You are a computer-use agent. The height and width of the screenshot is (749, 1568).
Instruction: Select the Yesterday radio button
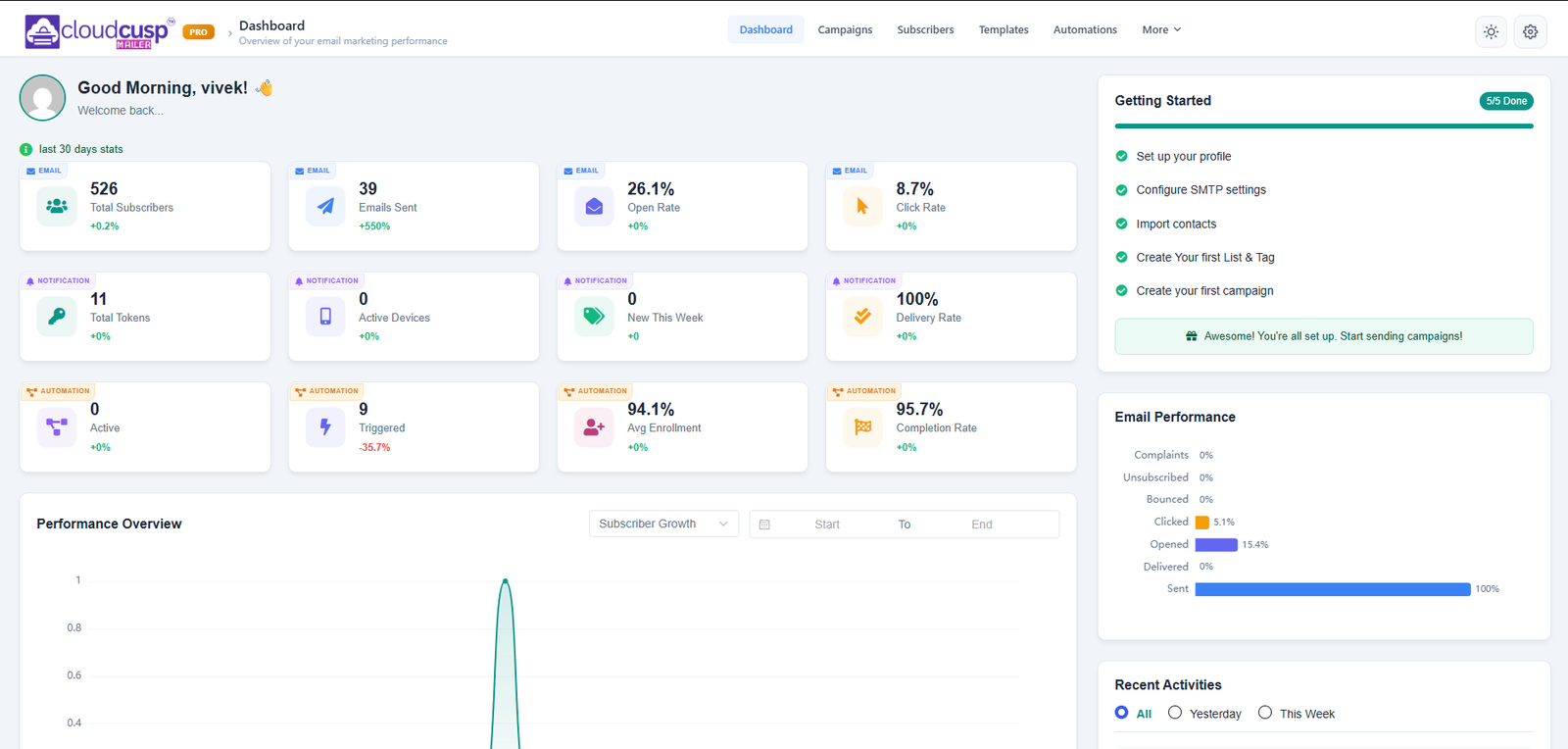click(1174, 713)
